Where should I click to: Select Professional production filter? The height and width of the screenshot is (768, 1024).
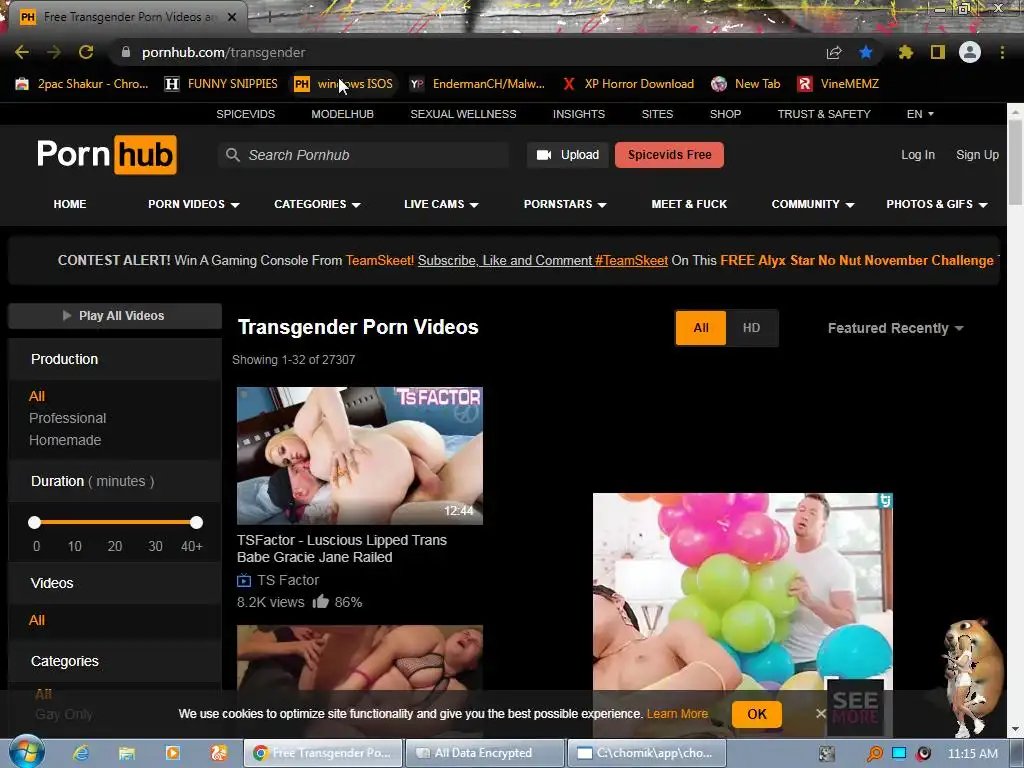(67, 418)
